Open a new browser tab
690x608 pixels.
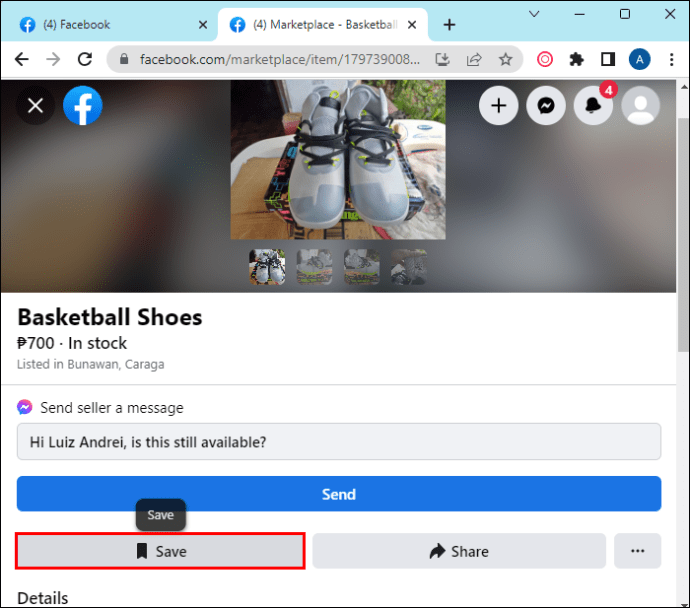449,25
